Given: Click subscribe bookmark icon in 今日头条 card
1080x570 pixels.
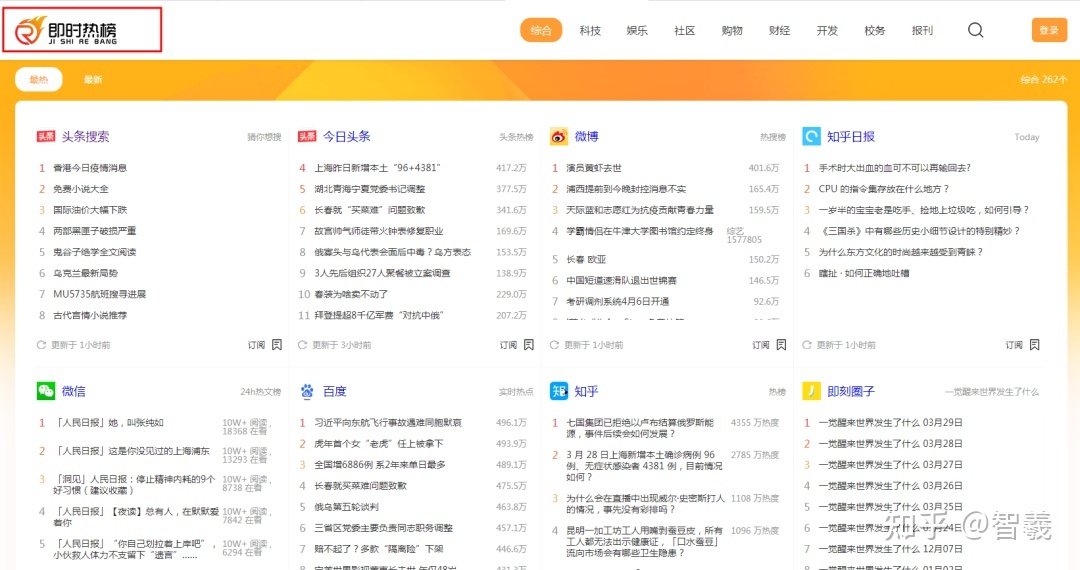Looking at the screenshot, I should [529, 345].
